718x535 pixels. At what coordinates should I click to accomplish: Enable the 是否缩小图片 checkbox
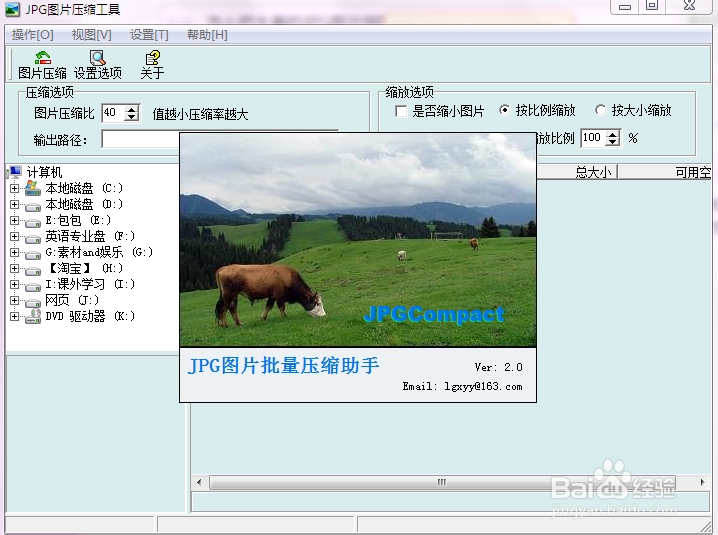click(401, 111)
